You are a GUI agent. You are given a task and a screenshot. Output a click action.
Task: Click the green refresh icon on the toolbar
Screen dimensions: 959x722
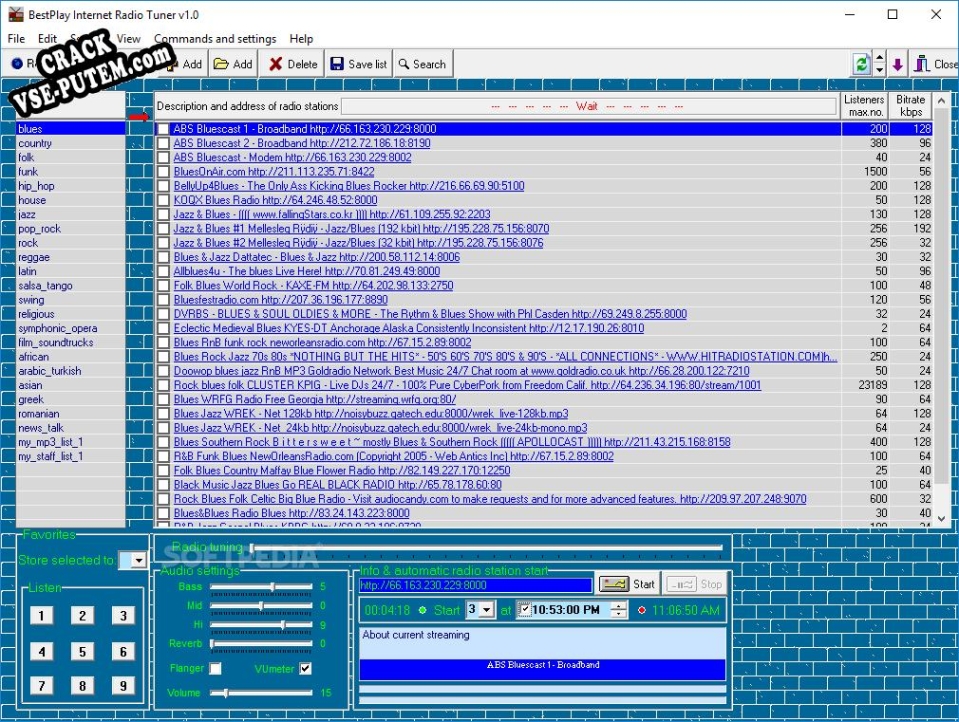click(x=861, y=63)
